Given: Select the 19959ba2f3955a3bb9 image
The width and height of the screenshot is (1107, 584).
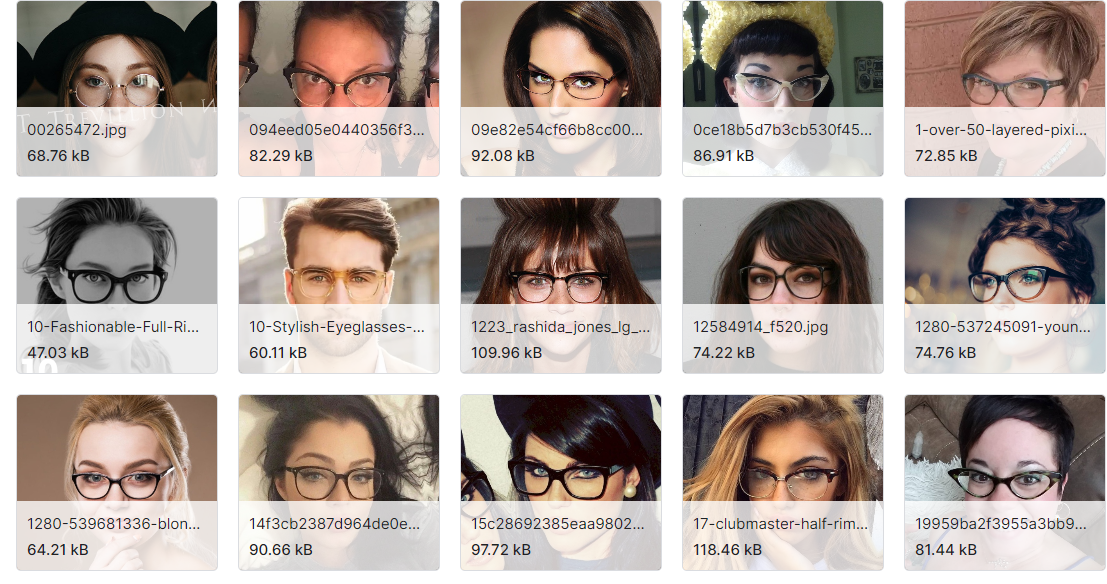Looking at the screenshot, I should pyautogui.click(x=1005, y=482).
